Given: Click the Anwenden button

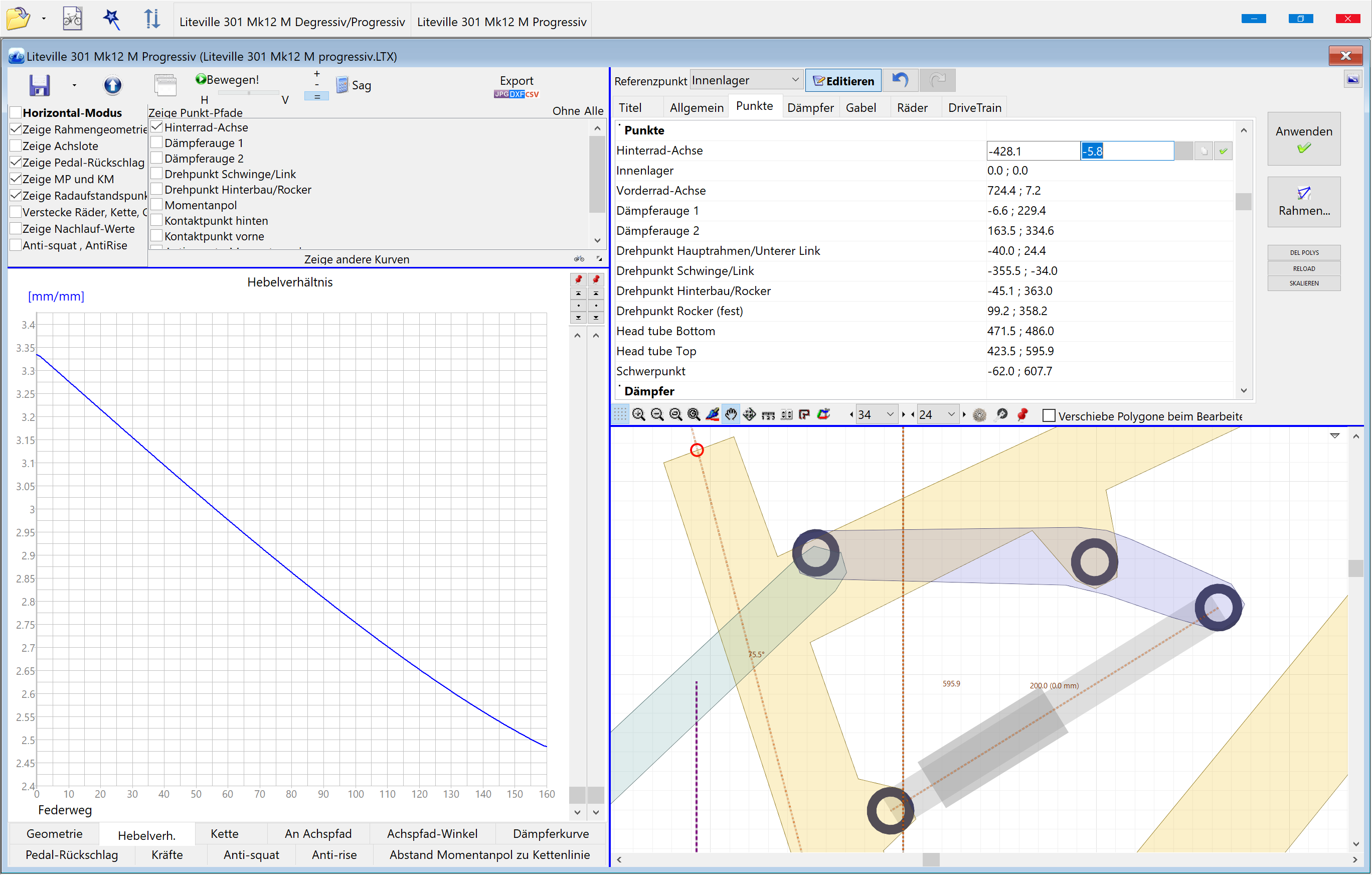Looking at the screenshot, I should coord(1303,138).
